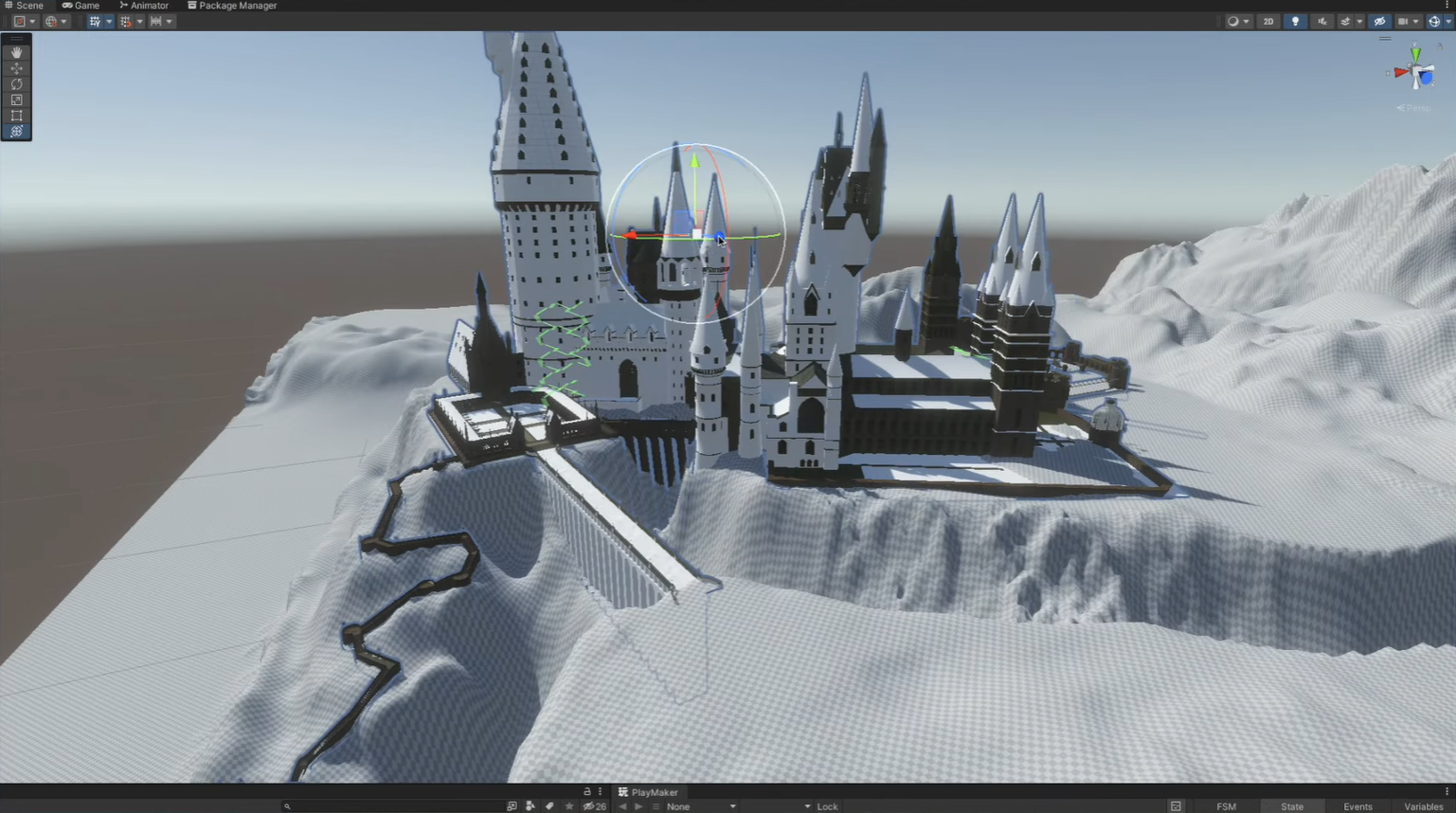Open the grid snapping dropdown arrow
This screenshot has height=813, width=1456.
pos(138,22)
